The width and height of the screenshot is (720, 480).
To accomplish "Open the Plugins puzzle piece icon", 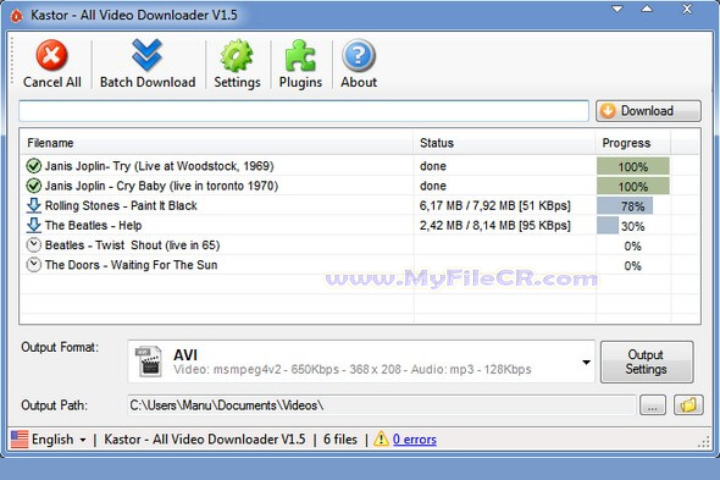I will pyautogui.click(x=300, y=56).
